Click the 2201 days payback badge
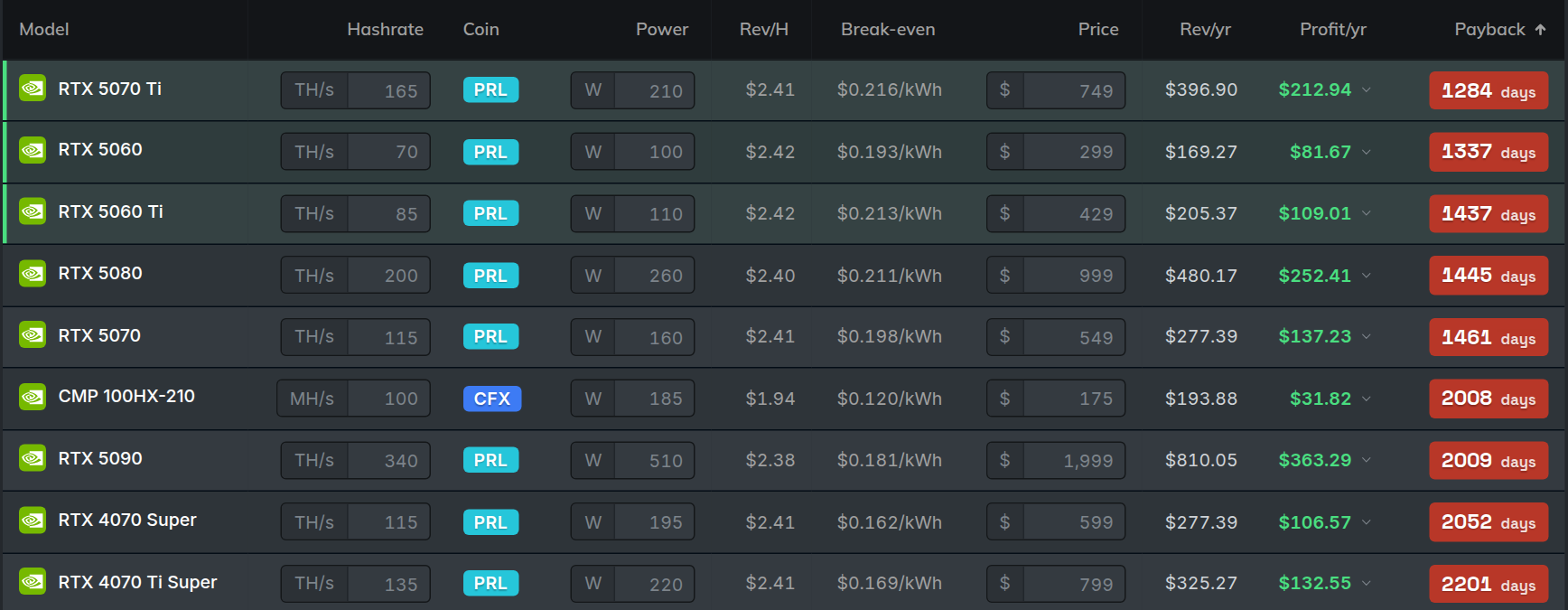 pos(1489,584)
